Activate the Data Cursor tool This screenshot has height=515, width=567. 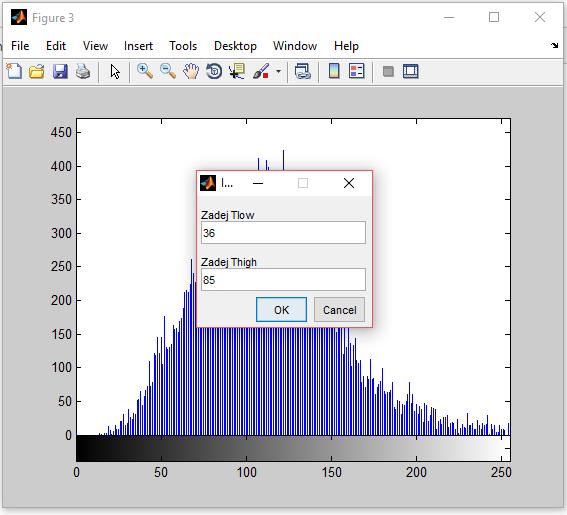tap(237, 71)
